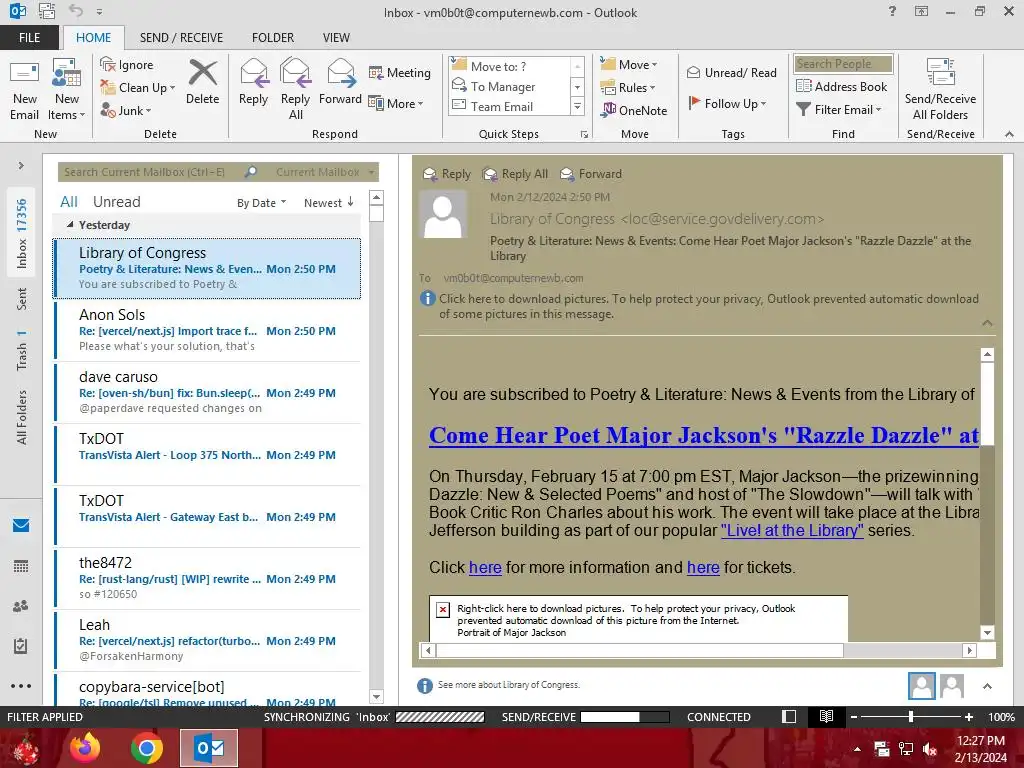Click Reply All in the ribbon

295,90
